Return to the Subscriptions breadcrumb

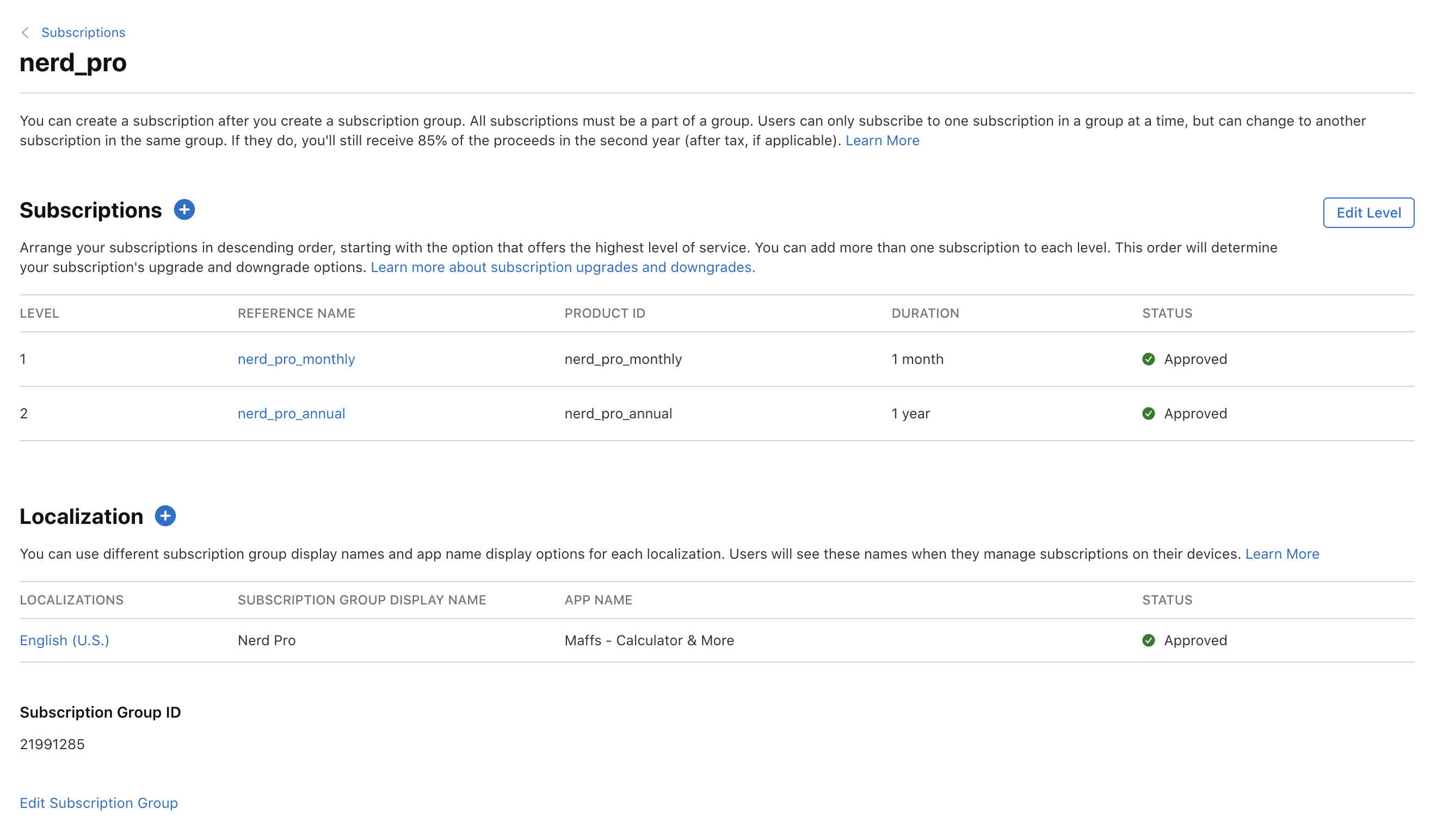point(83,32)
